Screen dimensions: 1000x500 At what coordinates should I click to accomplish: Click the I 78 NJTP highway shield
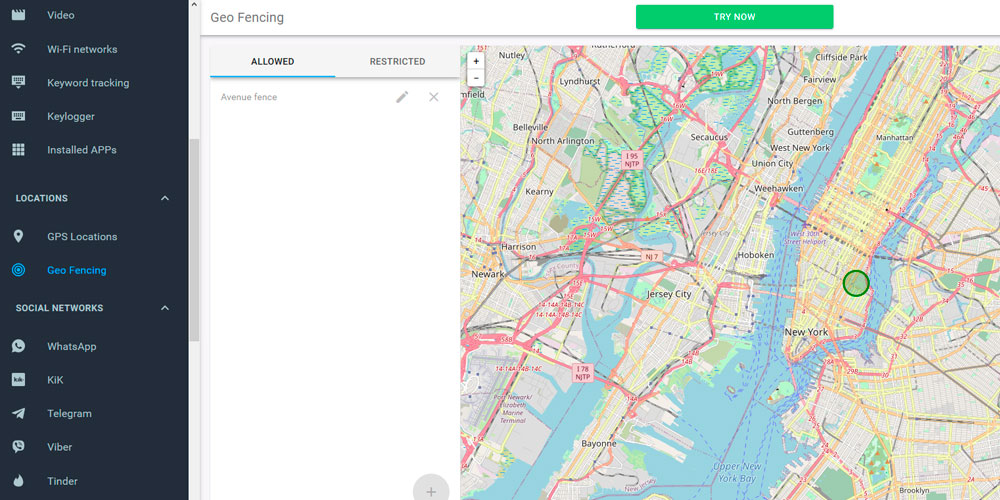coord(583,373)
